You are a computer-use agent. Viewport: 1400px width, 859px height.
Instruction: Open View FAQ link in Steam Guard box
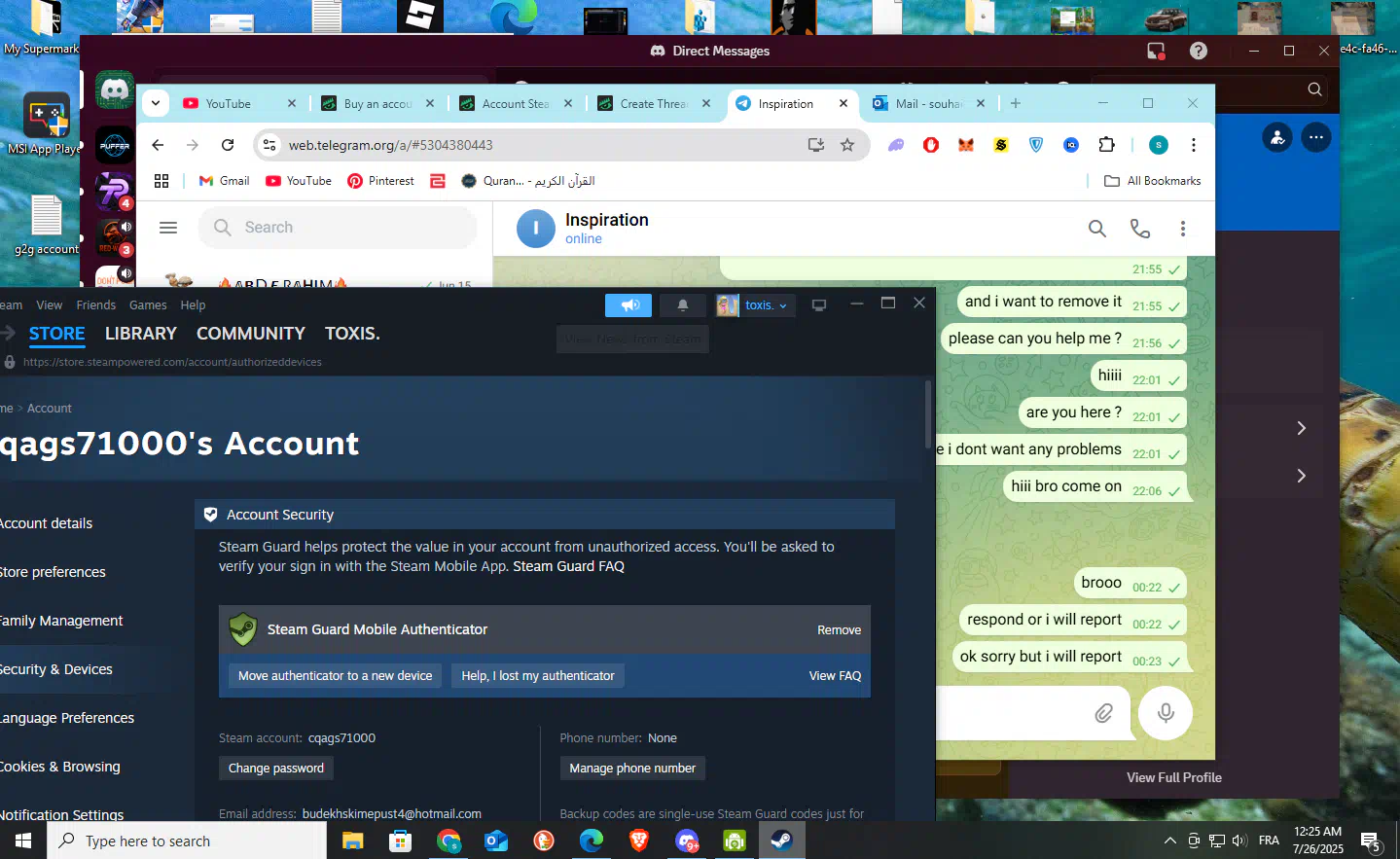835,676
